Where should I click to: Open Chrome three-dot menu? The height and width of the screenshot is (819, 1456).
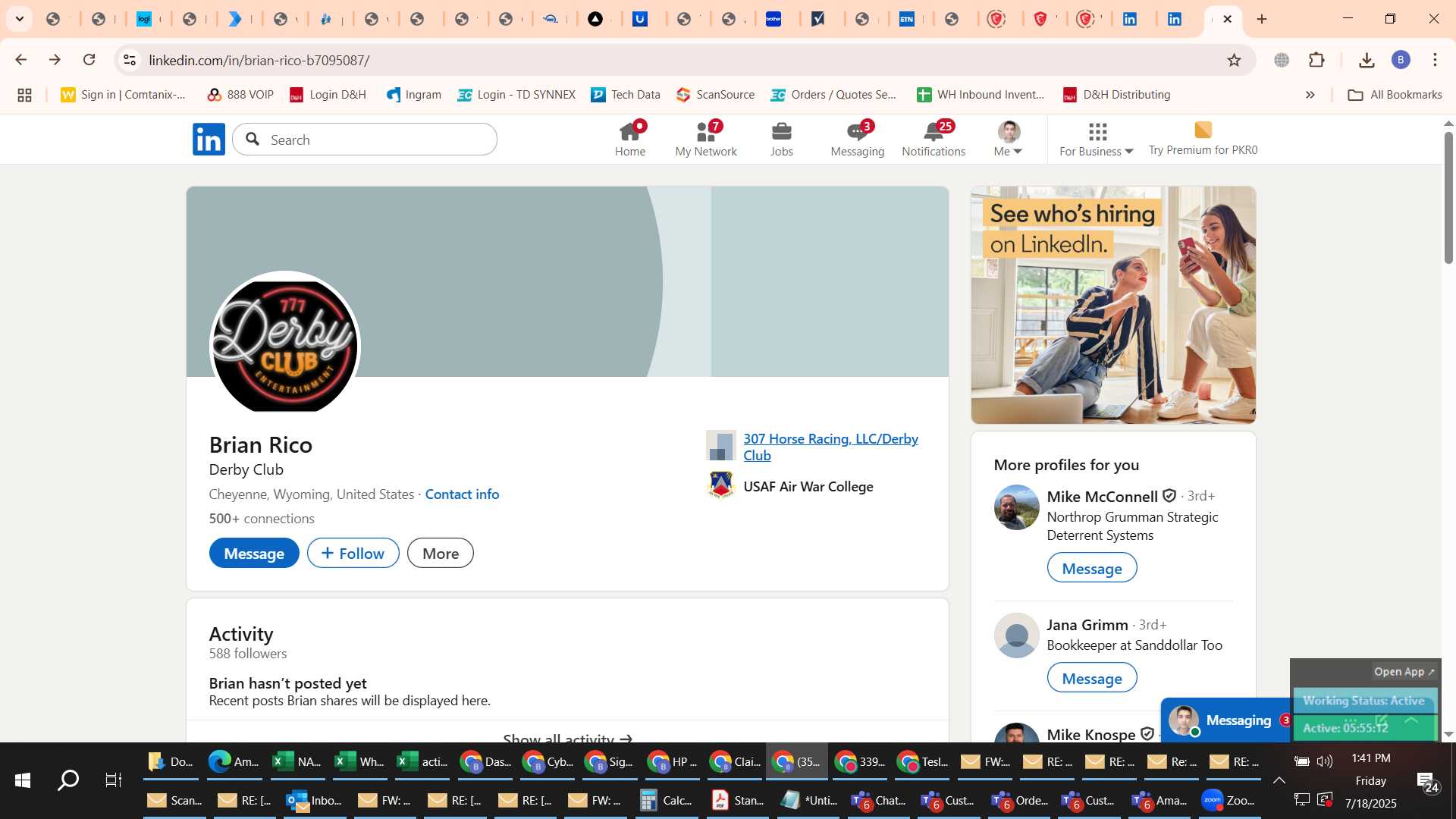pos(1435,60)
